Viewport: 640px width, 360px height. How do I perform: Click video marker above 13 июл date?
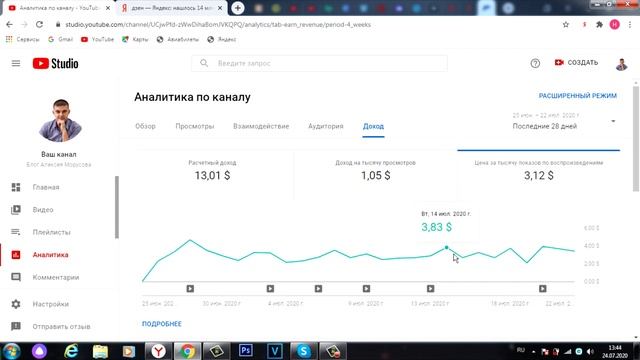pyautogui.click(x=431, y=289)
